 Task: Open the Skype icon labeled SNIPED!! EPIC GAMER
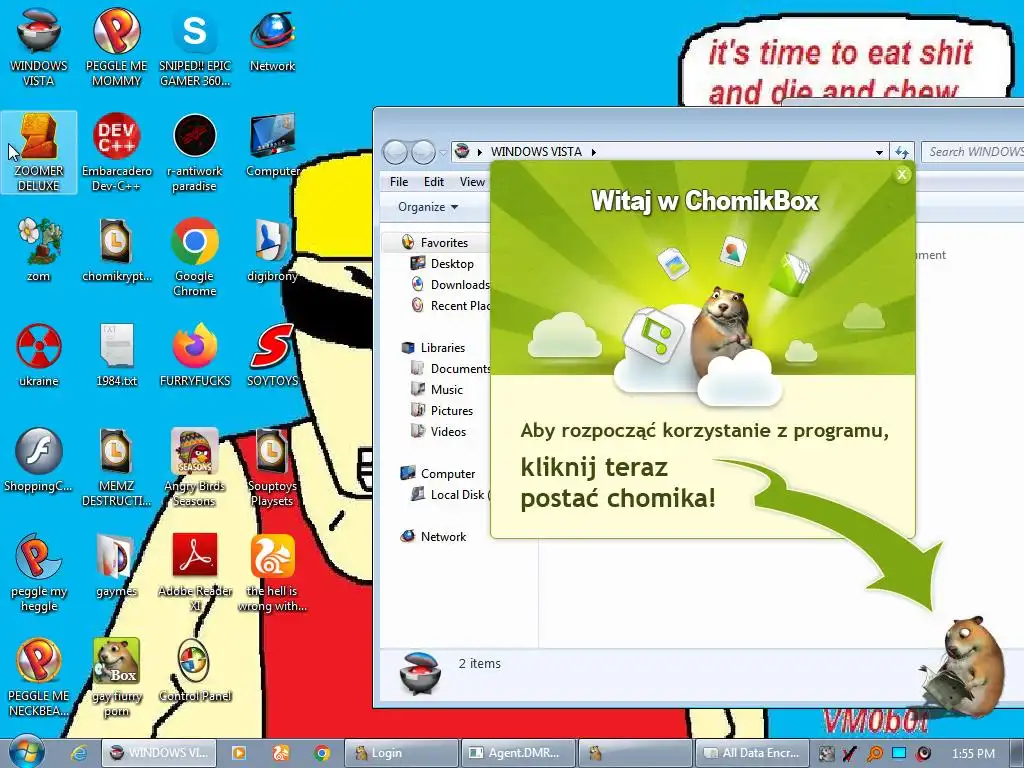coord(195,46)
